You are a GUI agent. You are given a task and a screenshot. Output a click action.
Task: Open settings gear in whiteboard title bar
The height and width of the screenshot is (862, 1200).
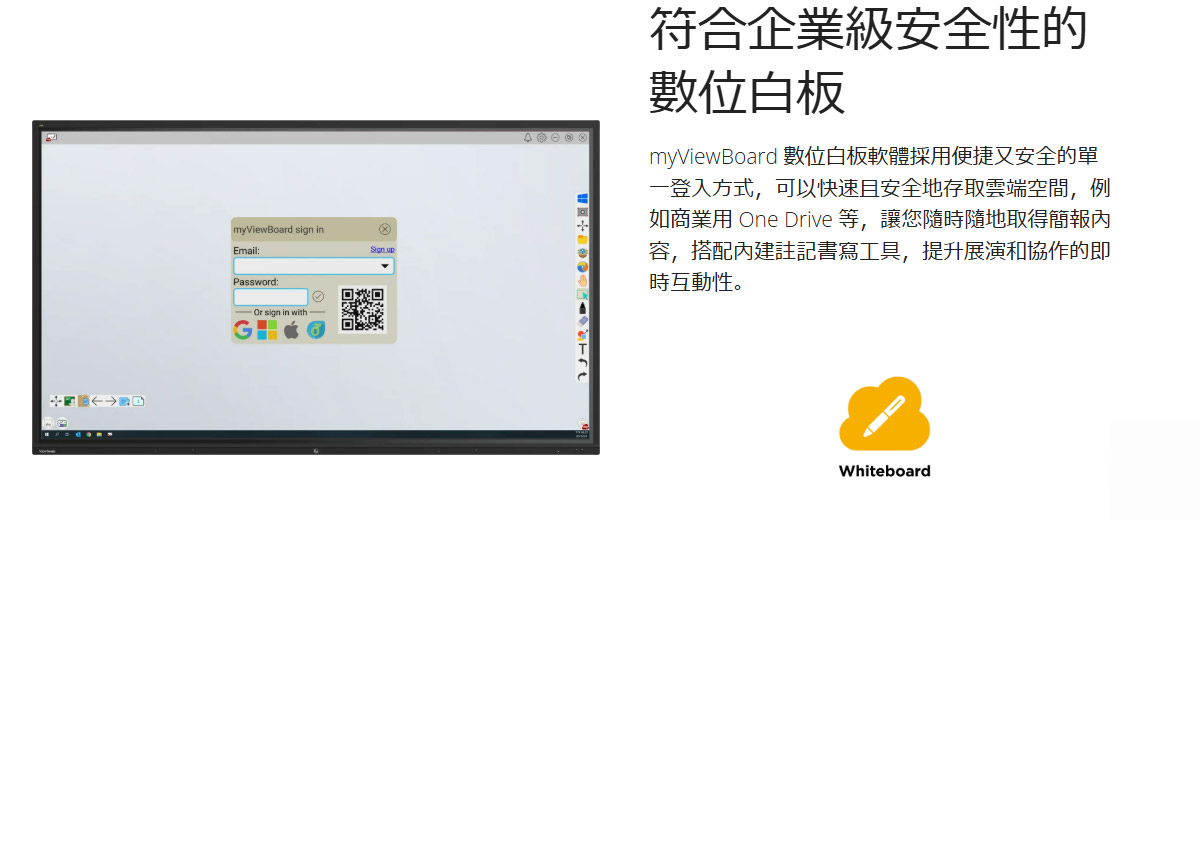point(541,138)
